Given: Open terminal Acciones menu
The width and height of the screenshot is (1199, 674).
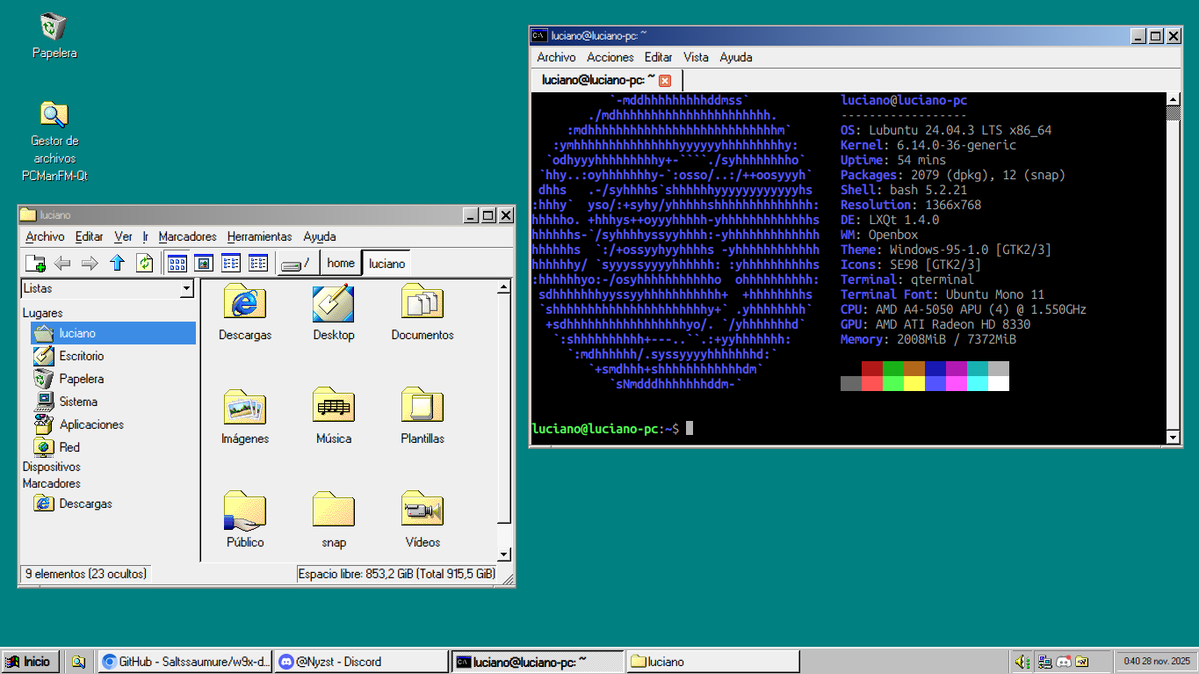Looking at the screenshot, I should click(610, 57).
